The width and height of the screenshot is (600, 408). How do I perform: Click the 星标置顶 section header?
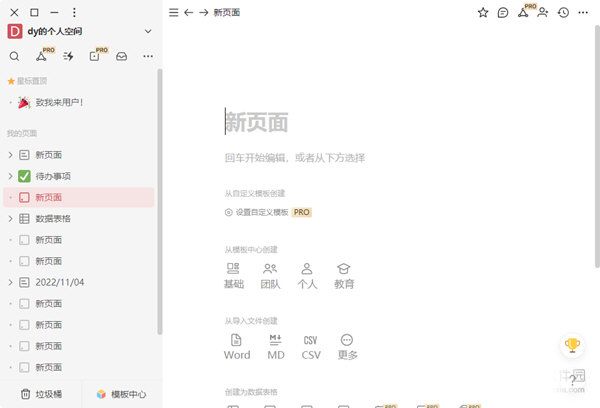[x=28, y=81]
